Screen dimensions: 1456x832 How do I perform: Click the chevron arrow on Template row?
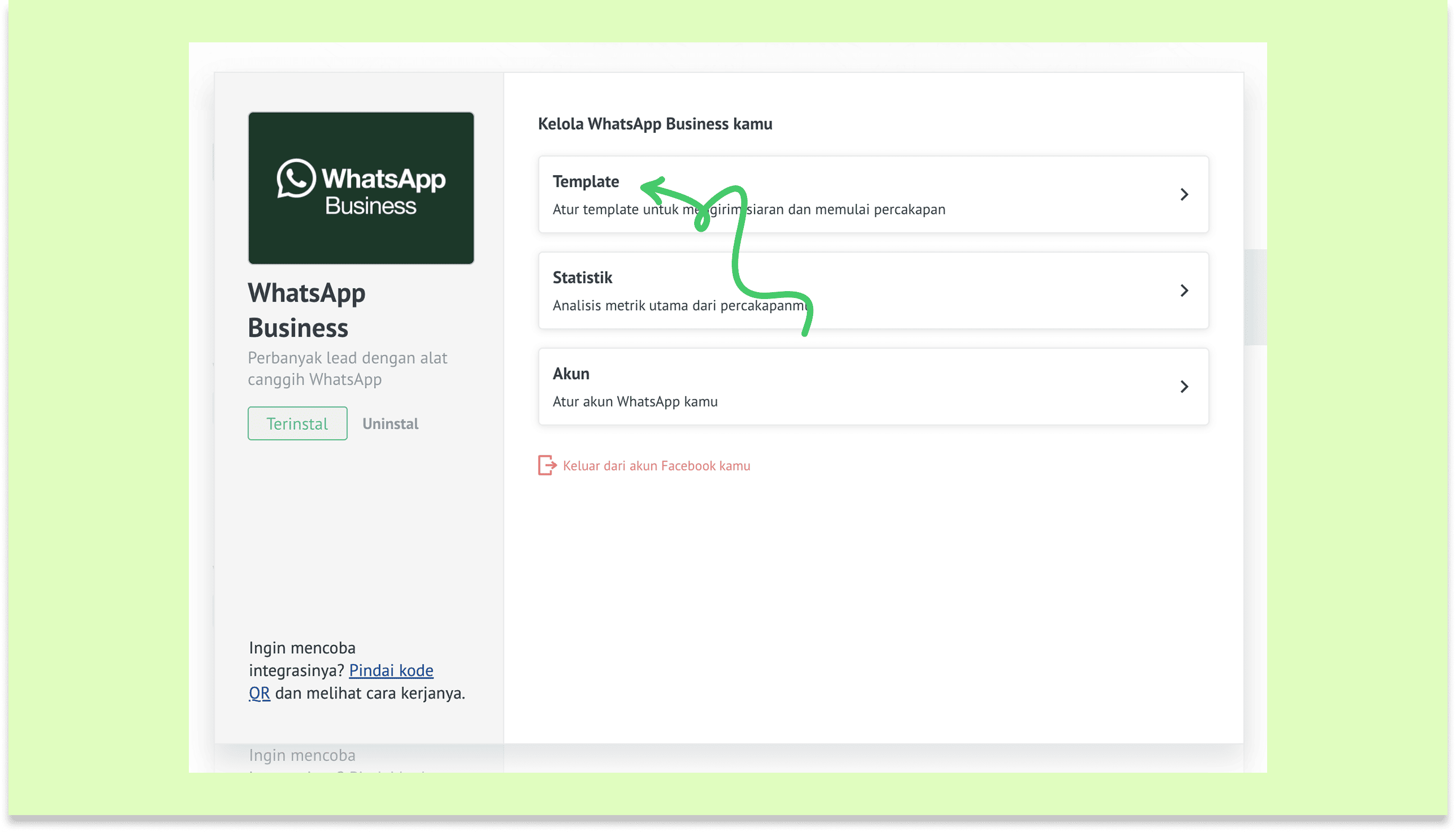click(1184, 195)
